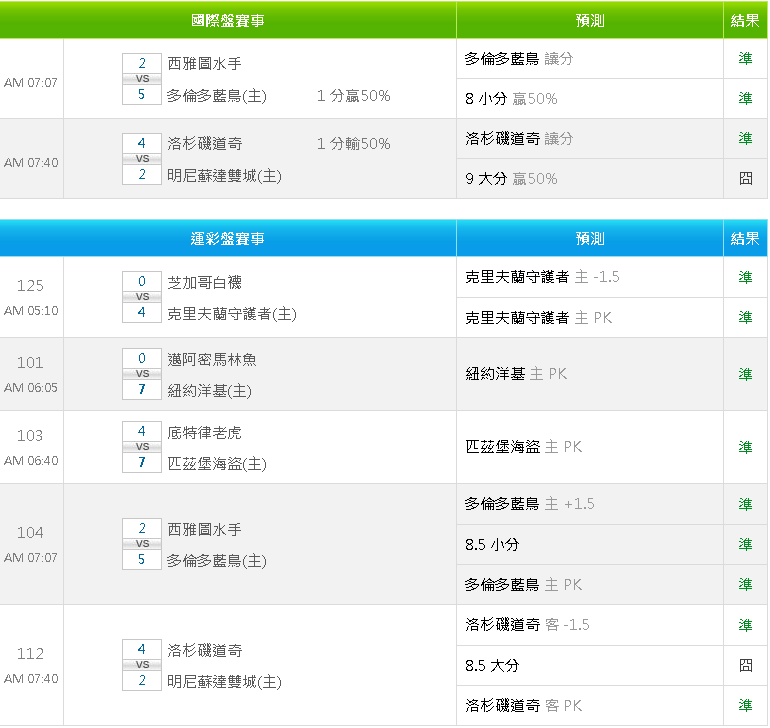
Task: Click 準 result for 多倫多藍鳥 讓分
Action: tap(745, 58)
